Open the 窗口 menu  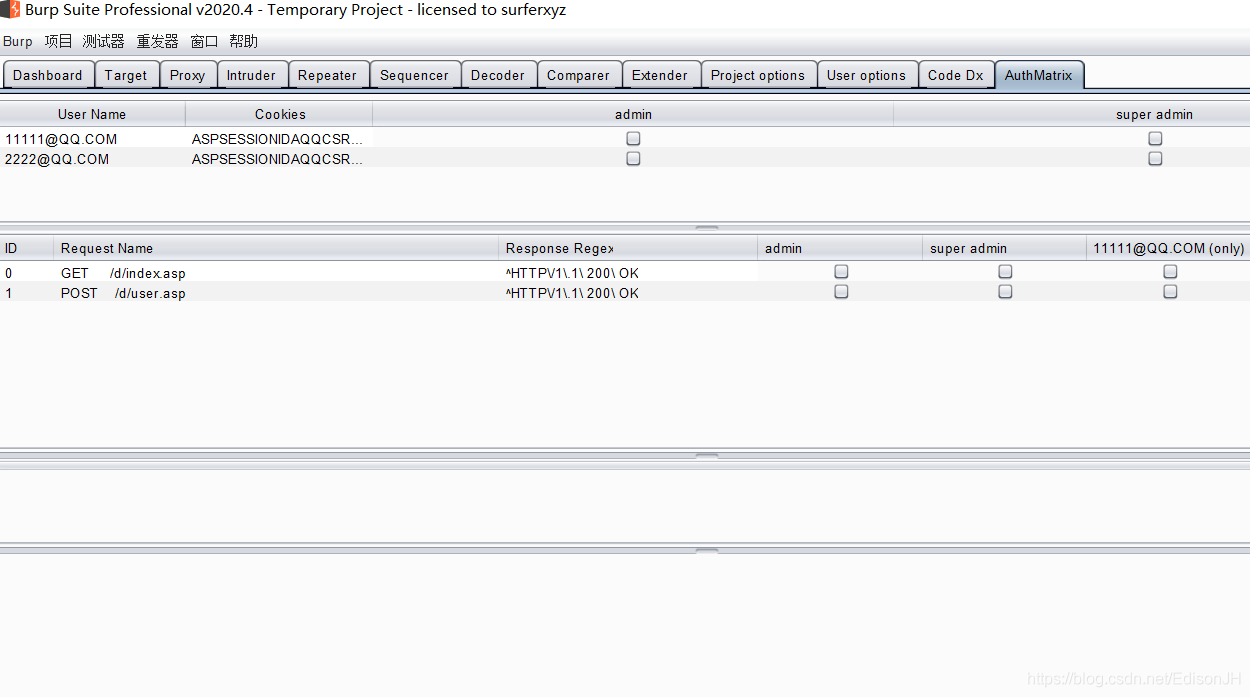(x=203, y=41)
